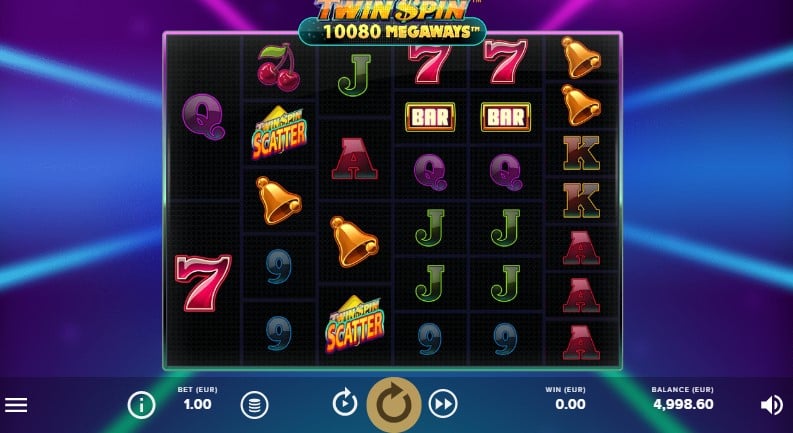Click the balance amount 4,998.60
The height and width of the screenshot is (433, 793).
(683, 404)
